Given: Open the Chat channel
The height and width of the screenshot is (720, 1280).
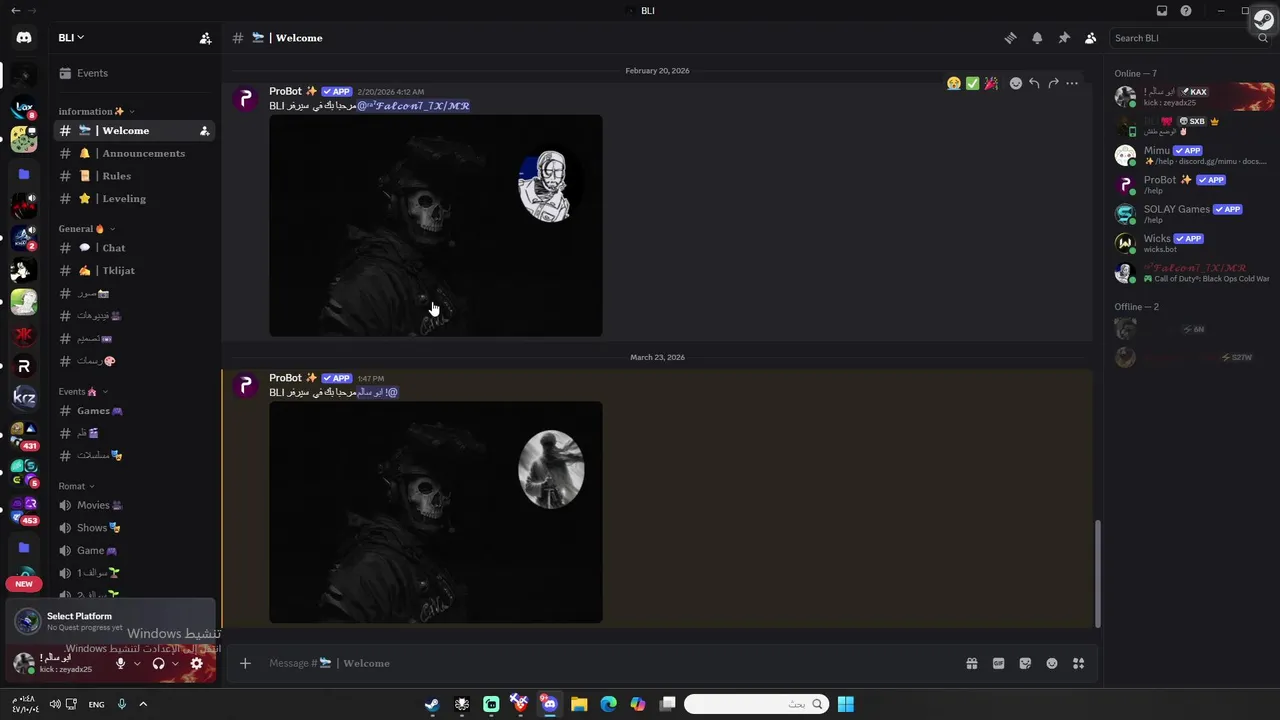Looking at the screenshot, I should click(134, 248).
